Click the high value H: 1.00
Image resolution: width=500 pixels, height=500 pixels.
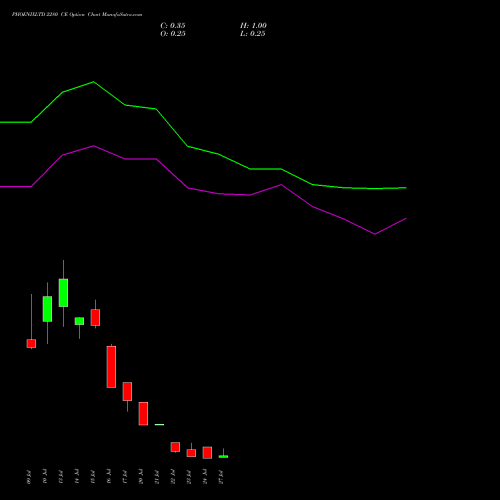253,26
